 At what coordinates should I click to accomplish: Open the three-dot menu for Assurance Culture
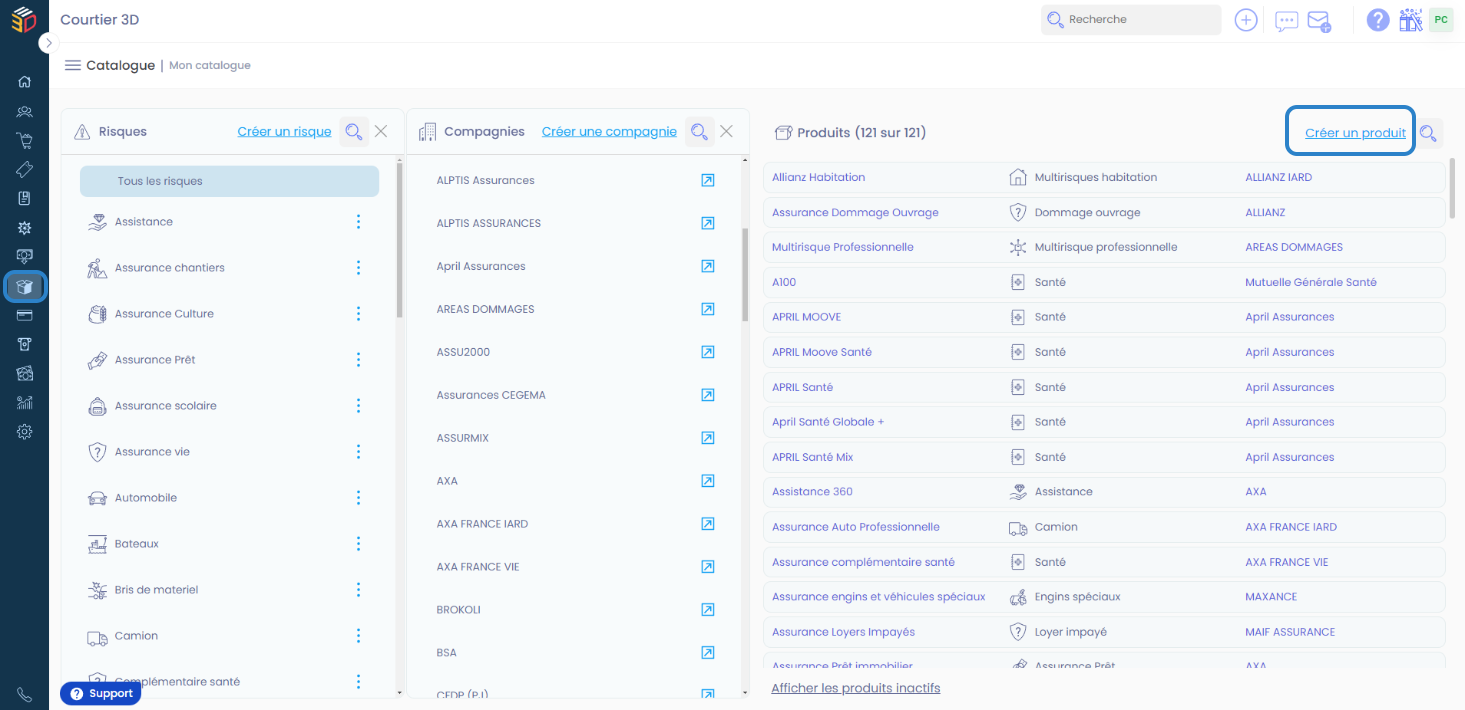(x=358, y=314)
